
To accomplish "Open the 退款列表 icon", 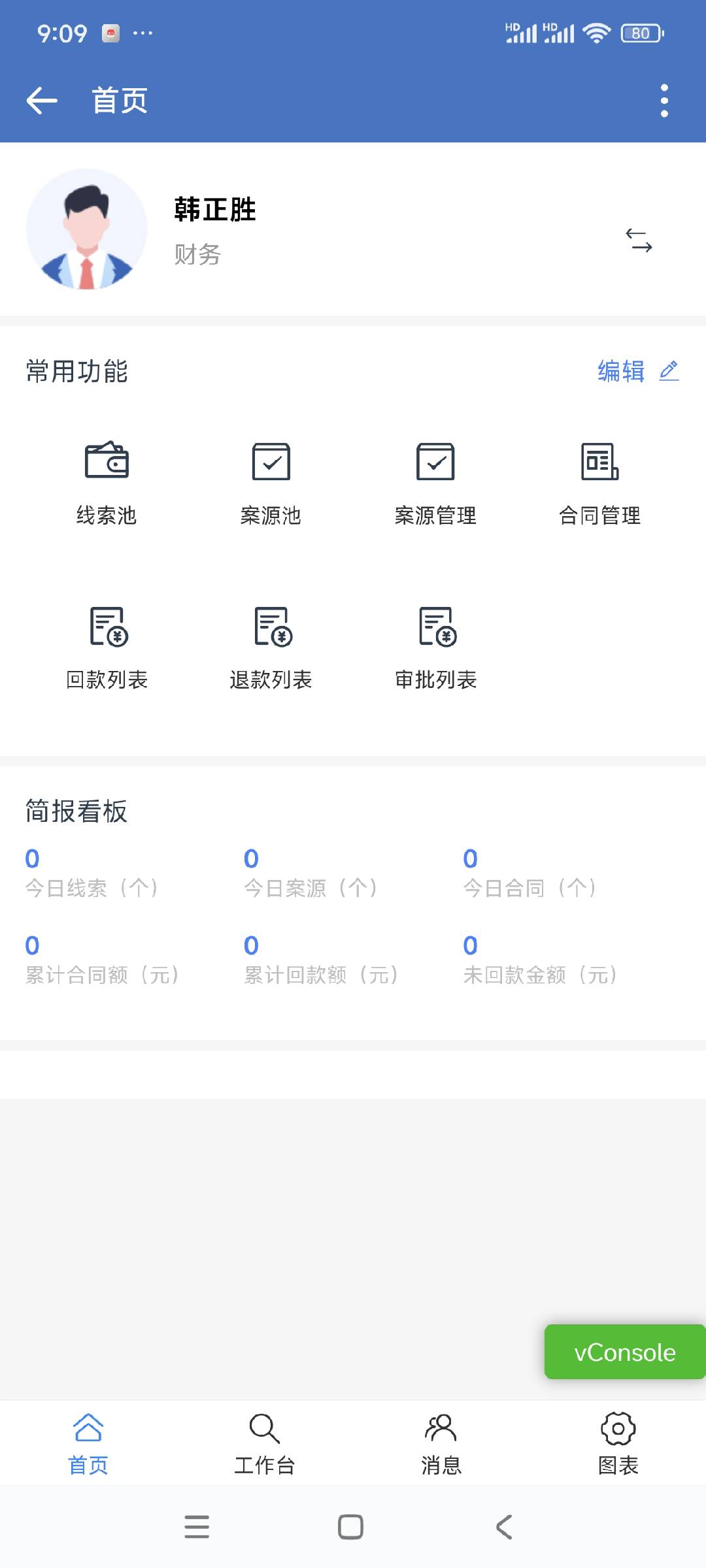I will (271, 627).
